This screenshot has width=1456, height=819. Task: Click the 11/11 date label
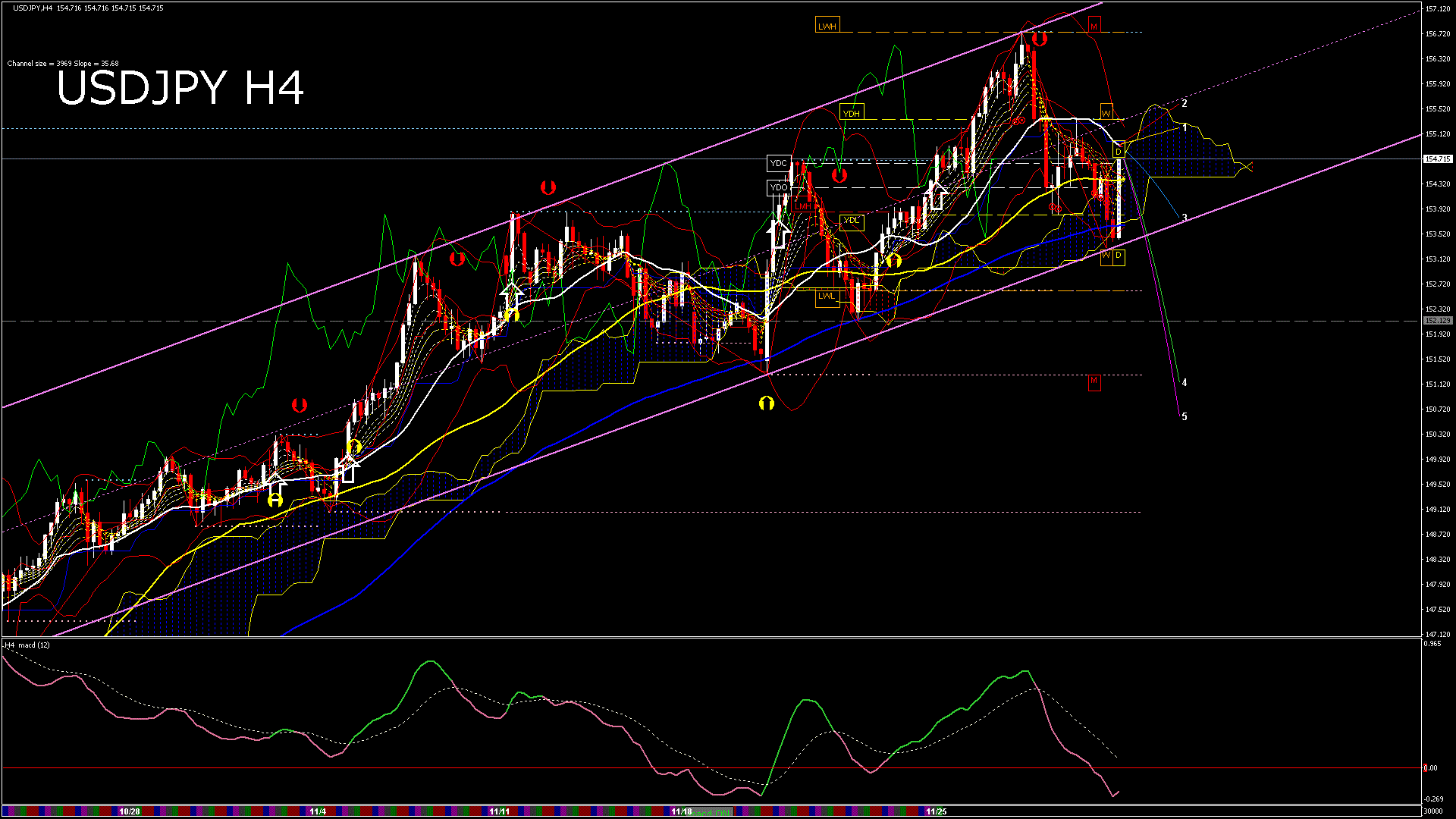click(x=499, y=811)
